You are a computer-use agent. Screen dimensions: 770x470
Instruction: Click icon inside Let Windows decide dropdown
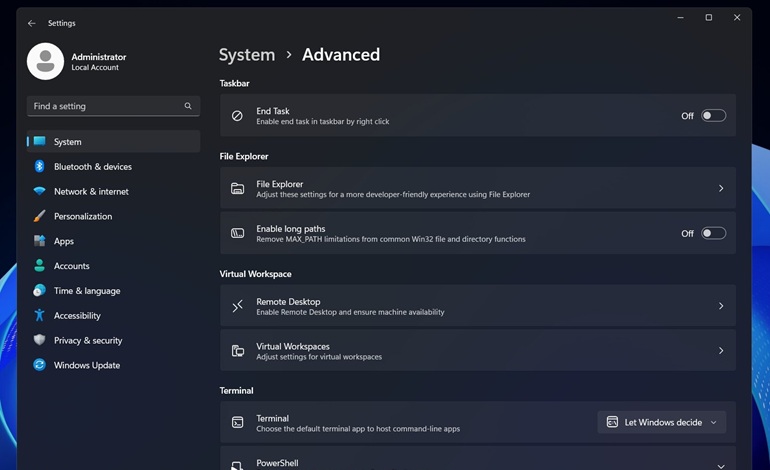tap(612, 422)
